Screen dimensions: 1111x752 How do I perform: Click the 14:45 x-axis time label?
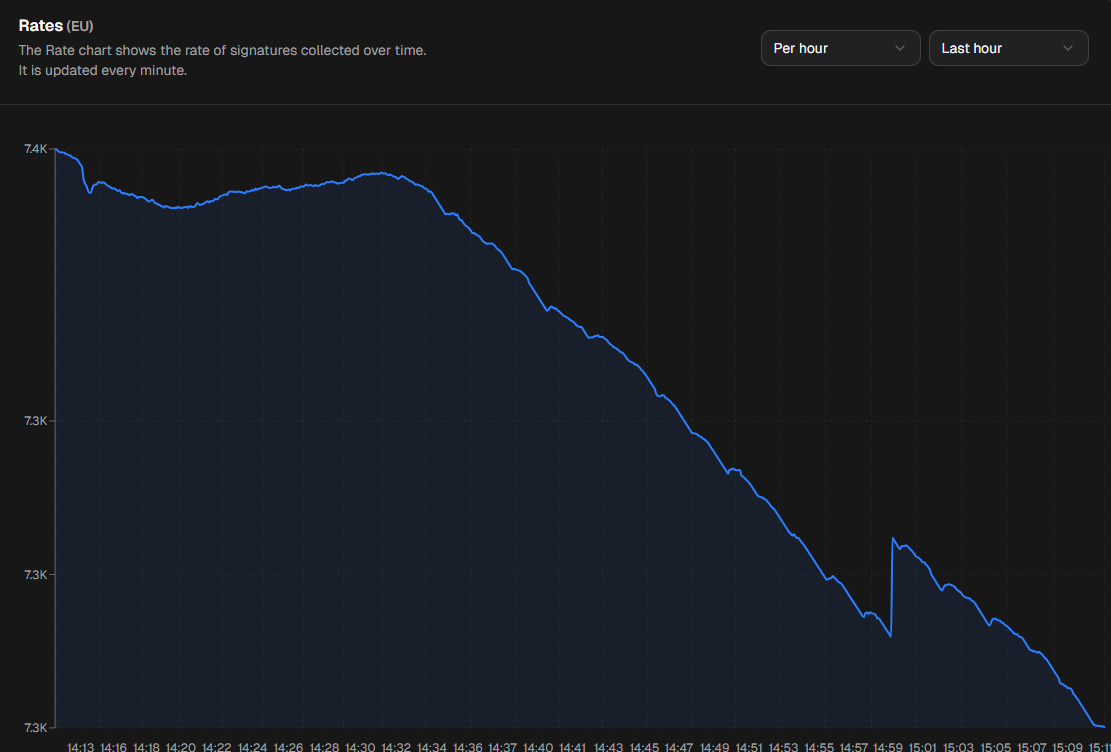[x=644, y=747]
